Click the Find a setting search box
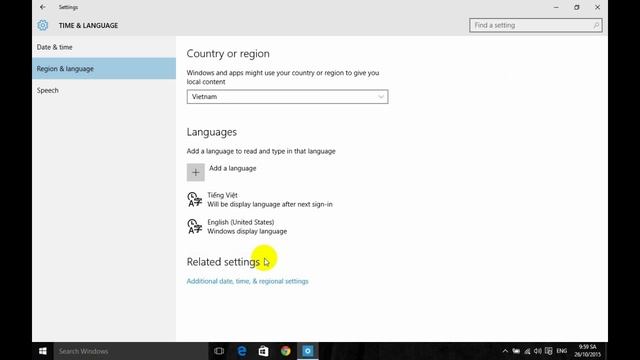 (536, 25)
